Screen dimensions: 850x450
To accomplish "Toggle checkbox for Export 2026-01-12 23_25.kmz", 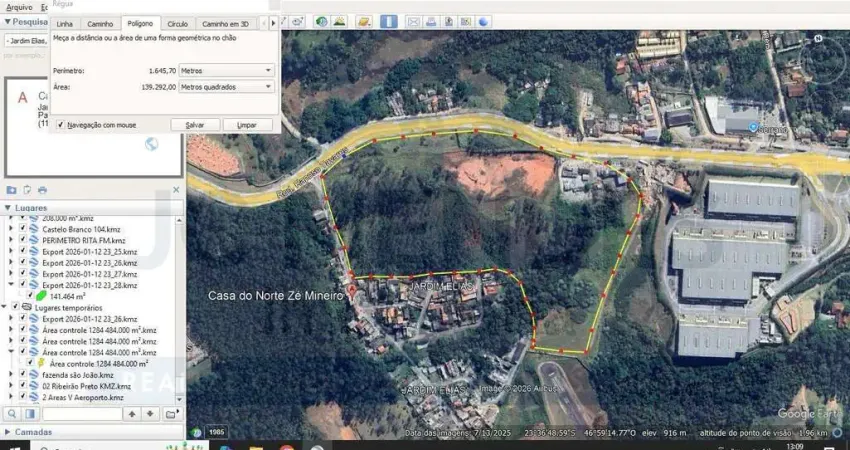I will [x=22, y=252].
